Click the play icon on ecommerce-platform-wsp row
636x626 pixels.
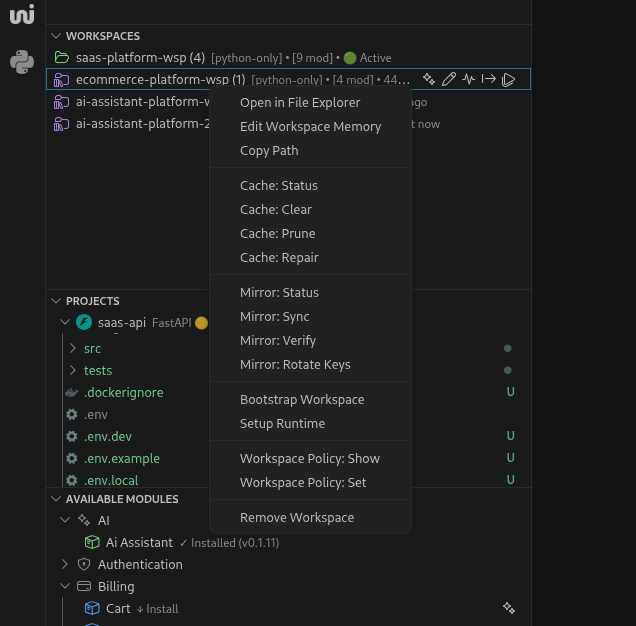(509, 79)
